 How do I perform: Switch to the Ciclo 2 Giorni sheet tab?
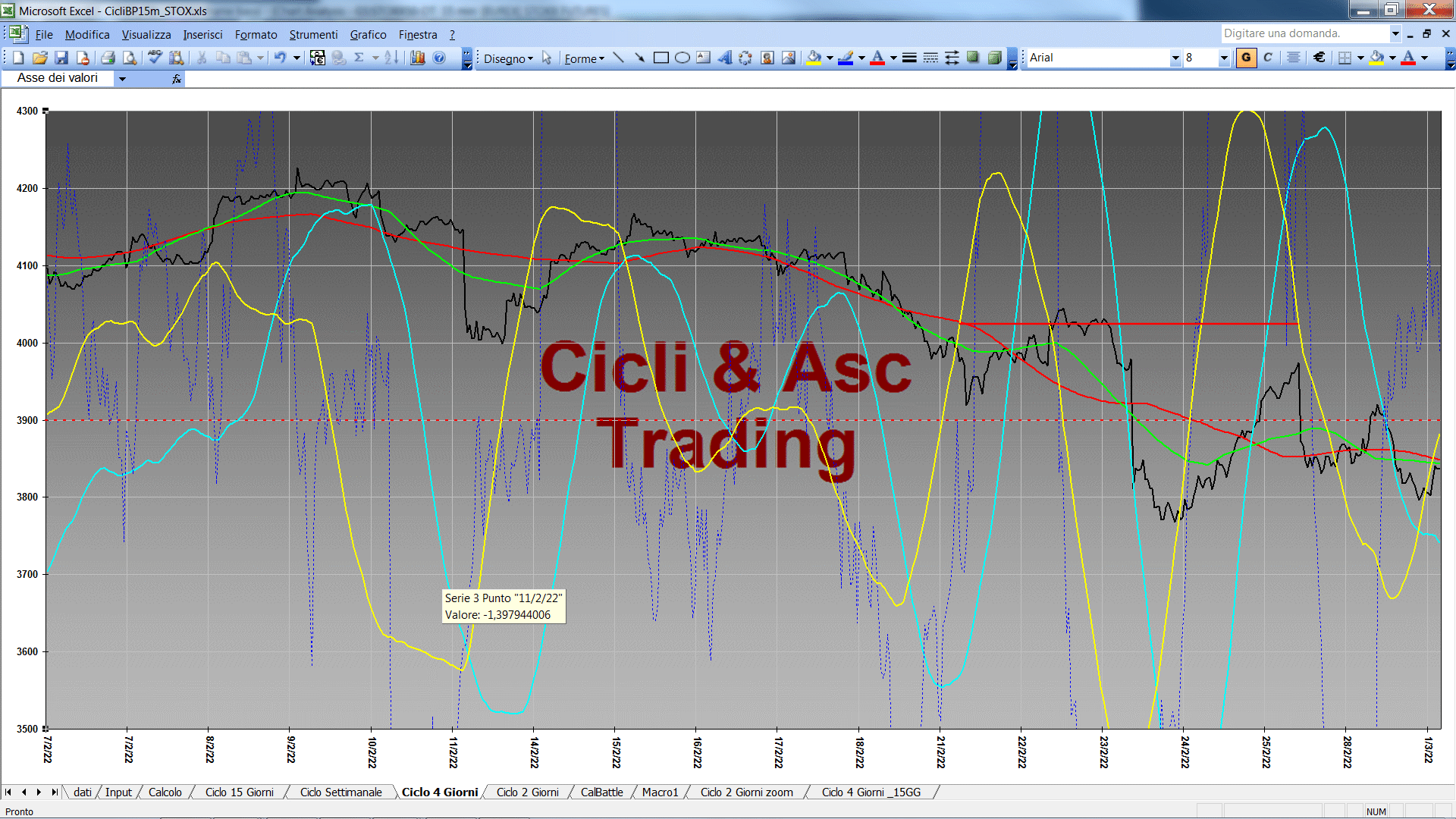tap(527, 792)
